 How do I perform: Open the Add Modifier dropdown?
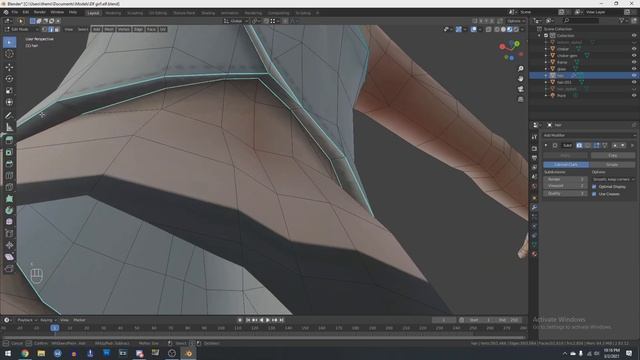tap(589, 135)
